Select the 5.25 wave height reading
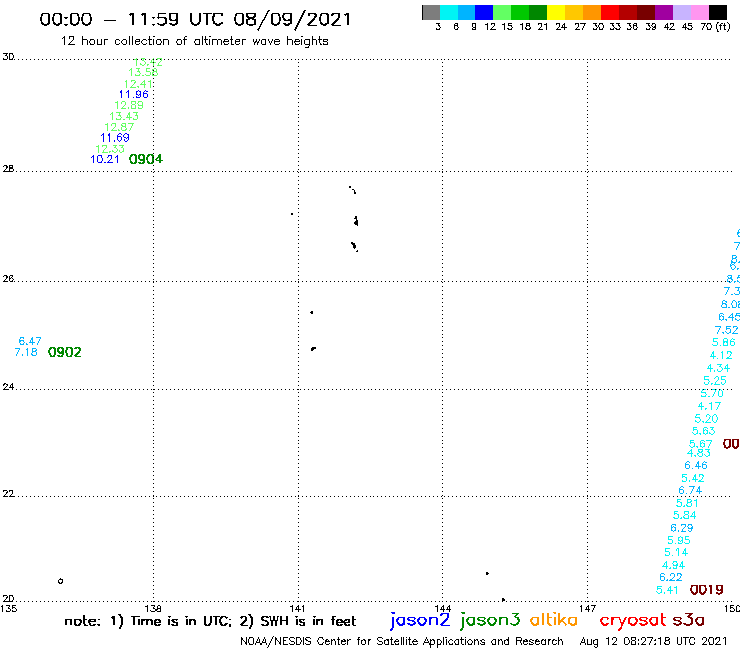The height and width of the screenshot is (650, 740). click(715, 380)
